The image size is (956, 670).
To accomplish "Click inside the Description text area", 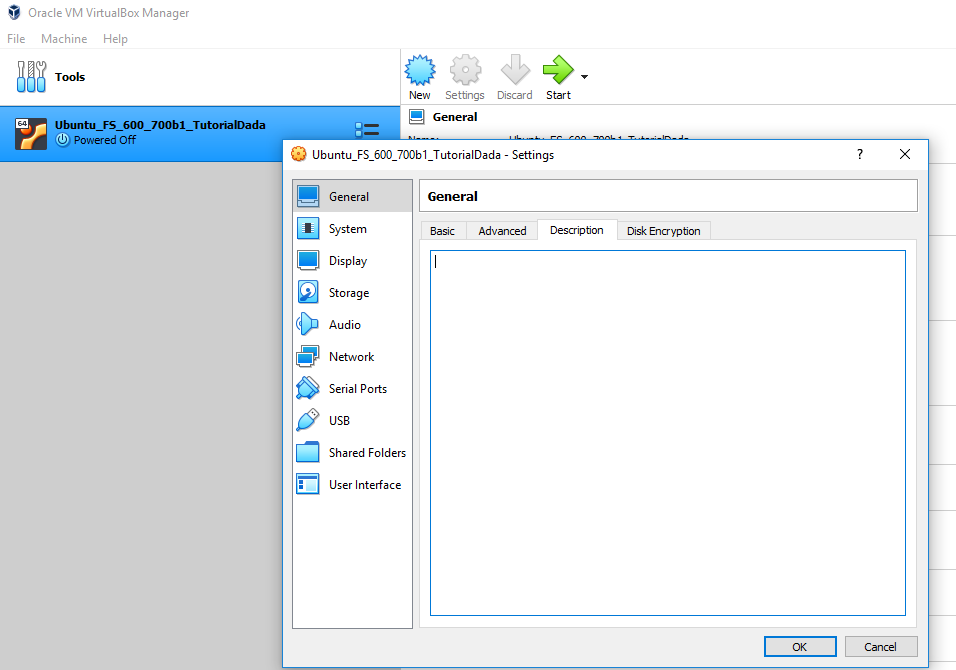I will click(x=667, y=432).
